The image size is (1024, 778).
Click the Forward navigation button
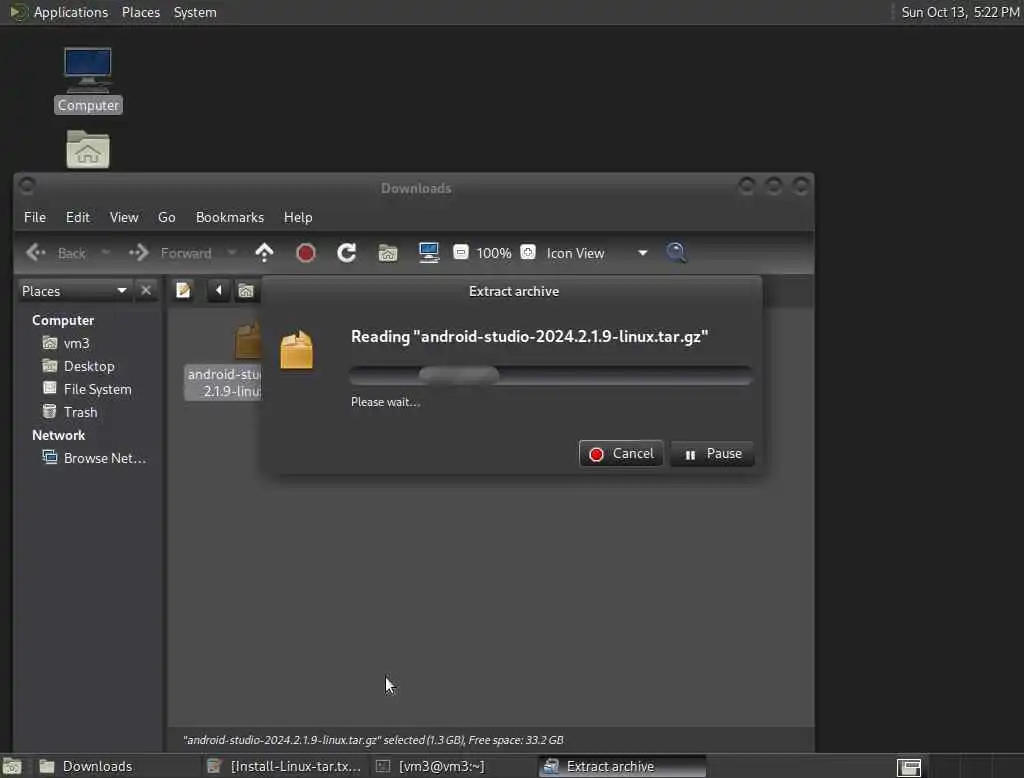point(170,253)
